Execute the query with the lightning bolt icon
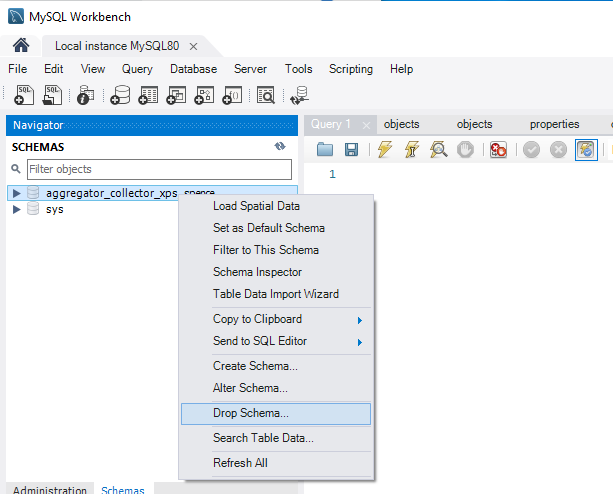The height and width of the screenshot is (494, 613). tap(384, 149)
